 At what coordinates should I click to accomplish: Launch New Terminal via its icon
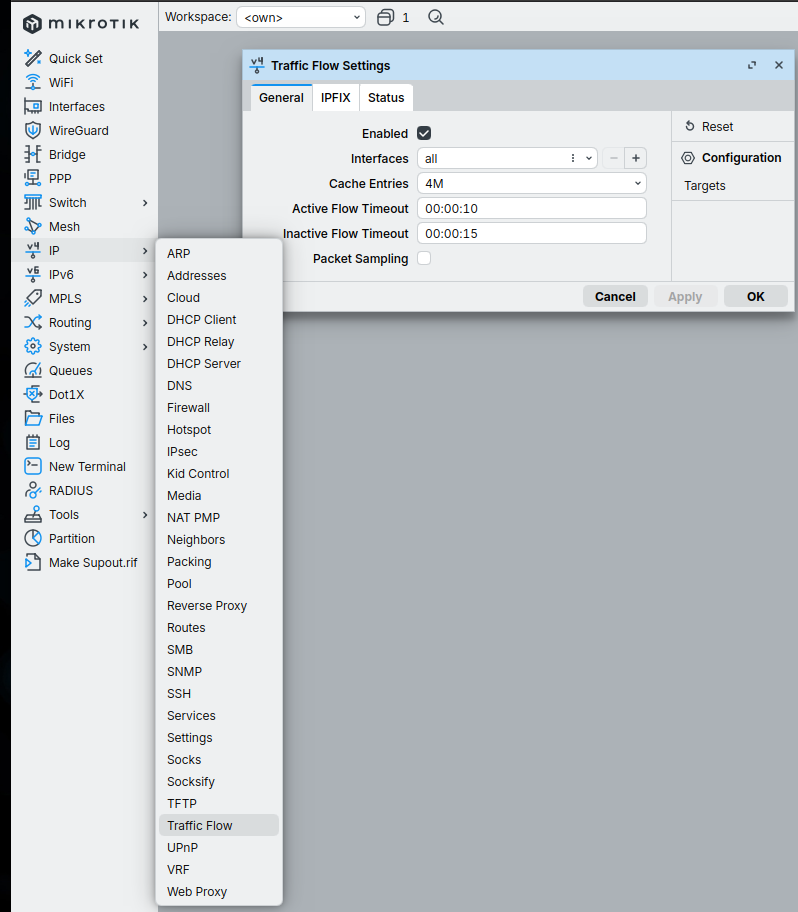pos(33,466)
